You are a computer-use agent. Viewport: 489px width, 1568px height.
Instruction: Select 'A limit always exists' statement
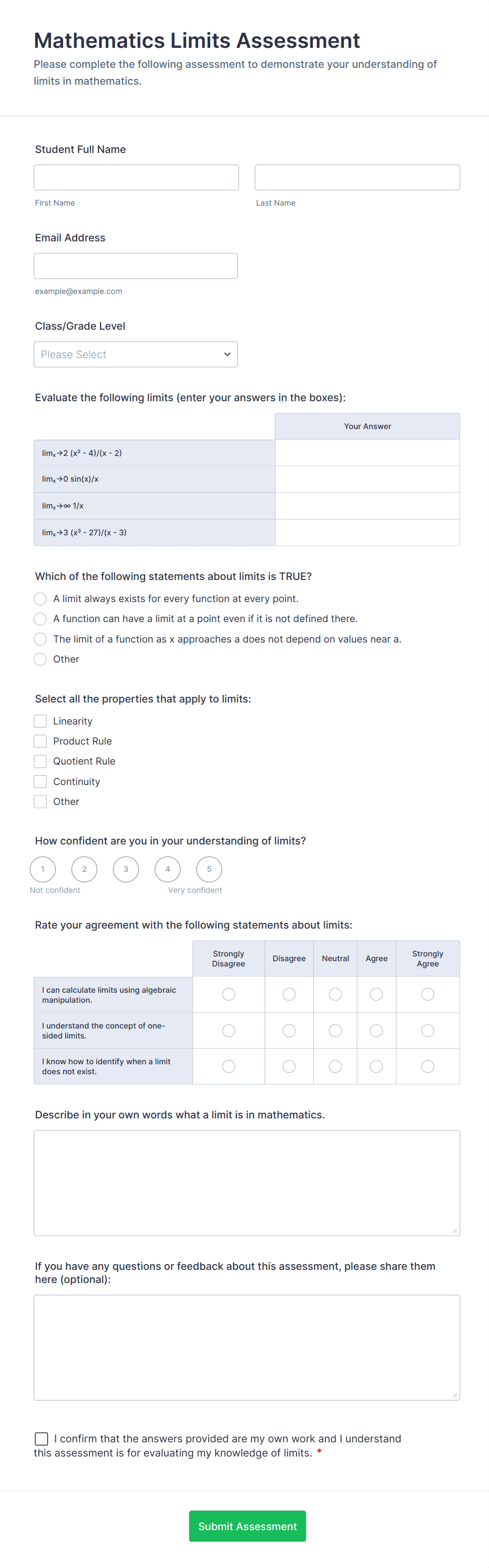(40, 598)
